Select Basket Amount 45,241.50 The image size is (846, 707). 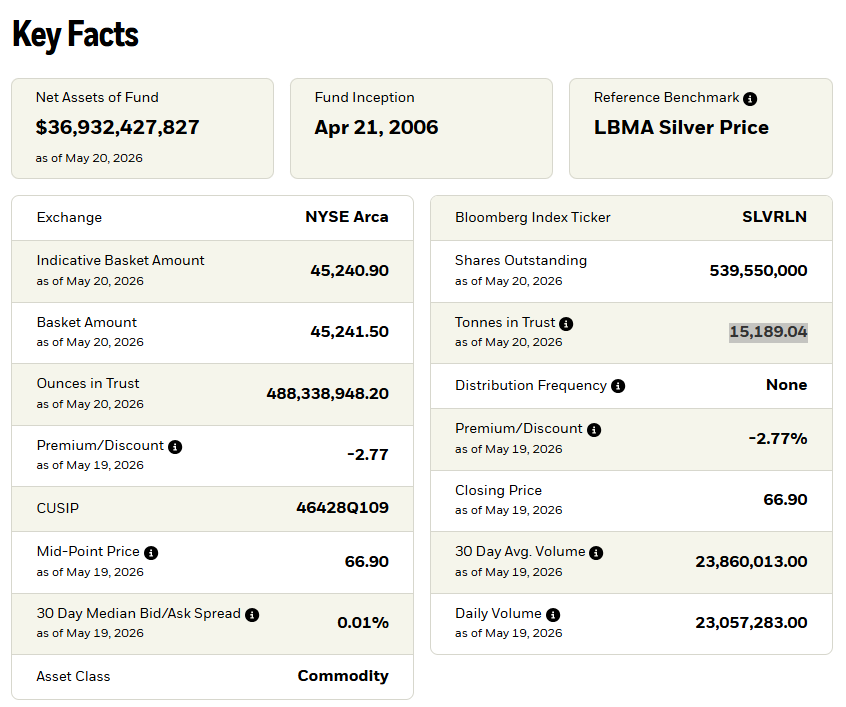point(350,331)
